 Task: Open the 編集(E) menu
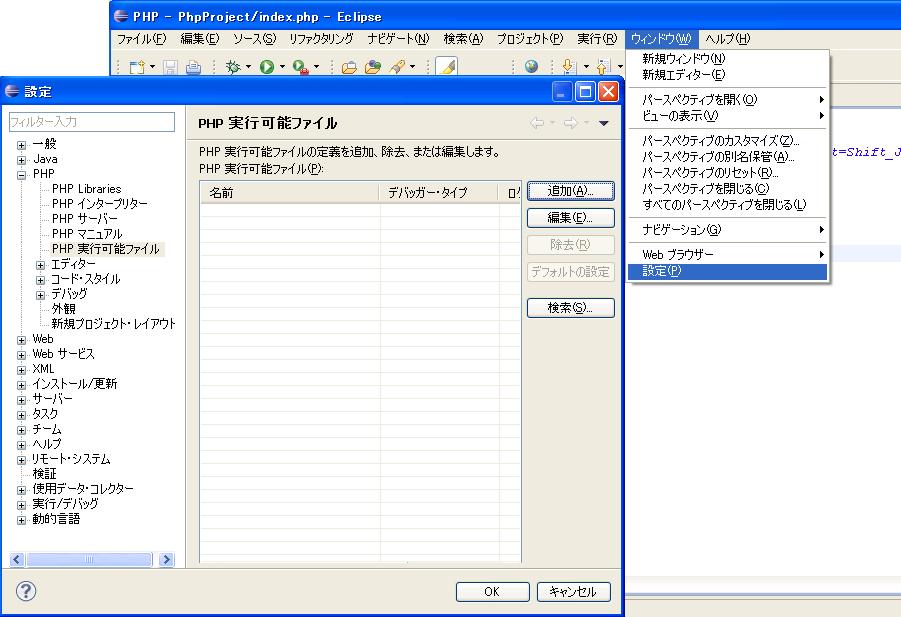199,38
